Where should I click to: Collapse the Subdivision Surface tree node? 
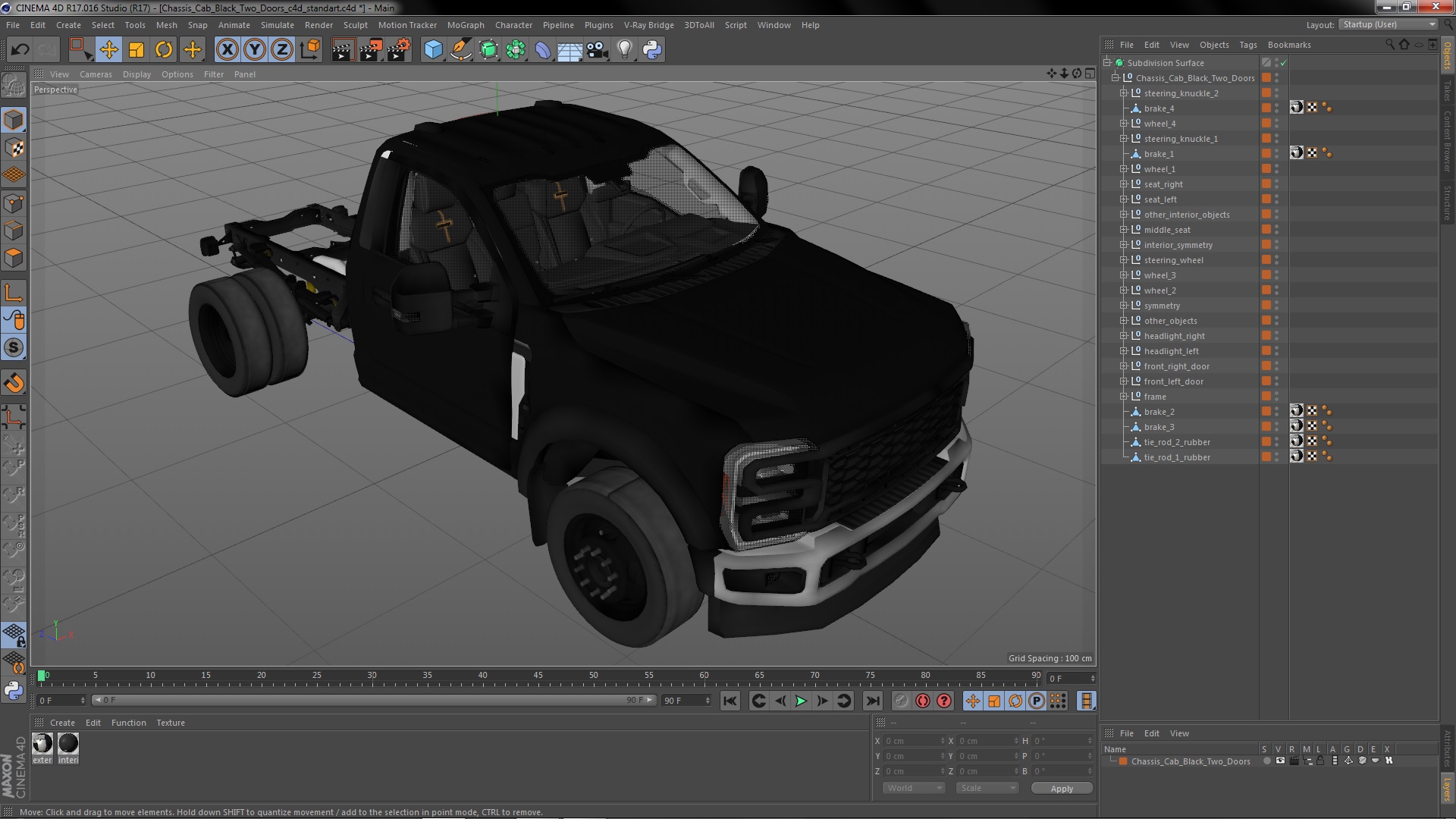coord(1107,63)
